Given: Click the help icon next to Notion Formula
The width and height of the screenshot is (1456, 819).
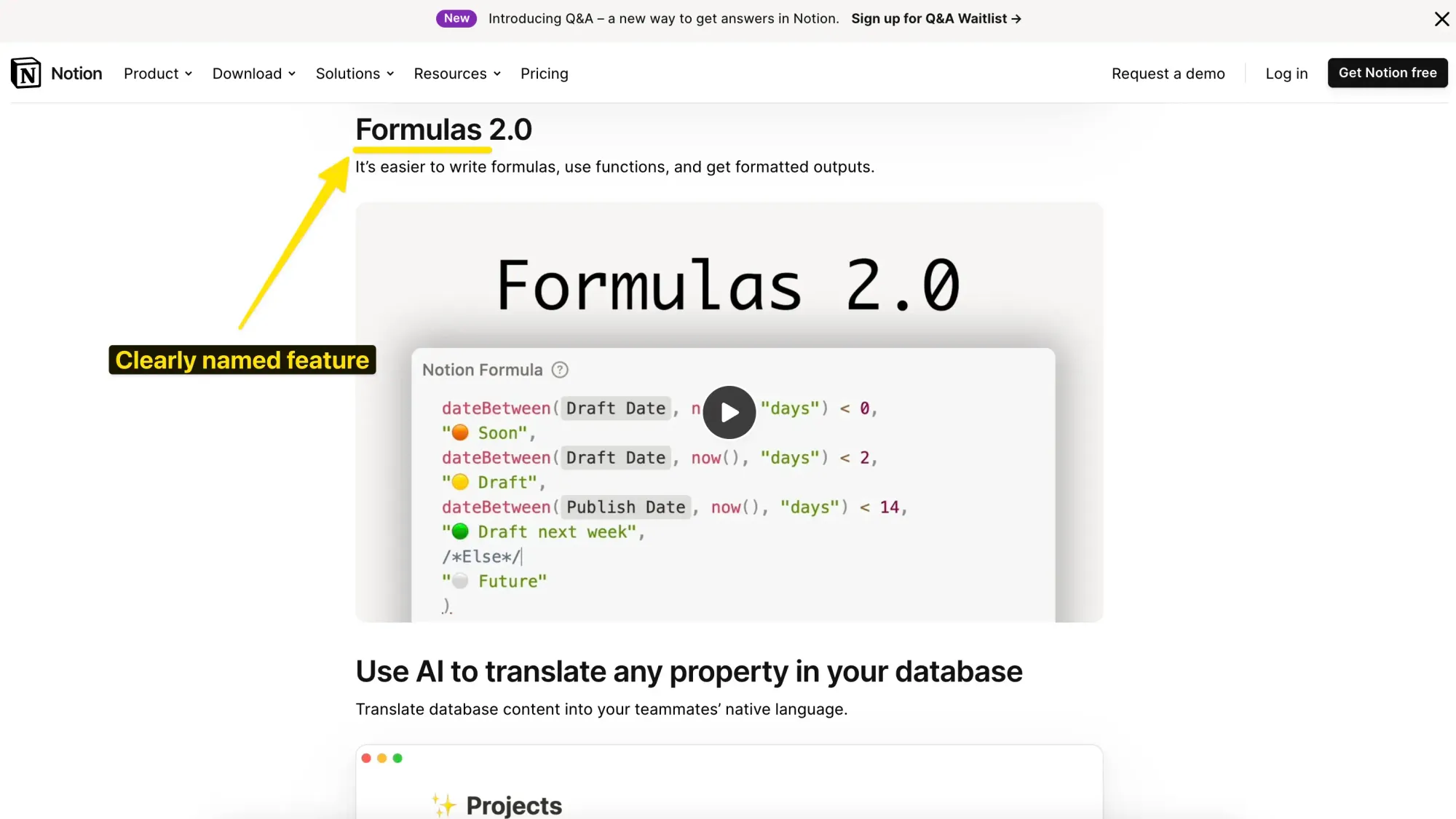Looking at the screenshot, I should pos(559,370).
